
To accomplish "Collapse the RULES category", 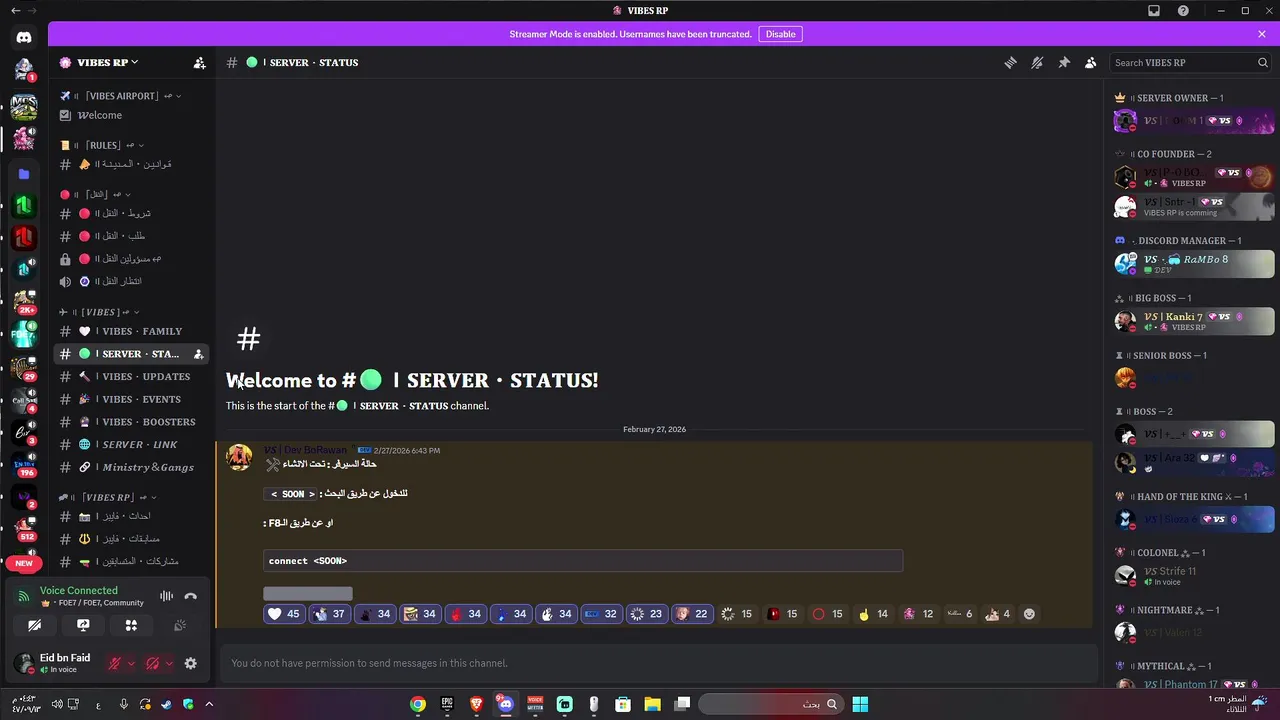I will point(102,145).
